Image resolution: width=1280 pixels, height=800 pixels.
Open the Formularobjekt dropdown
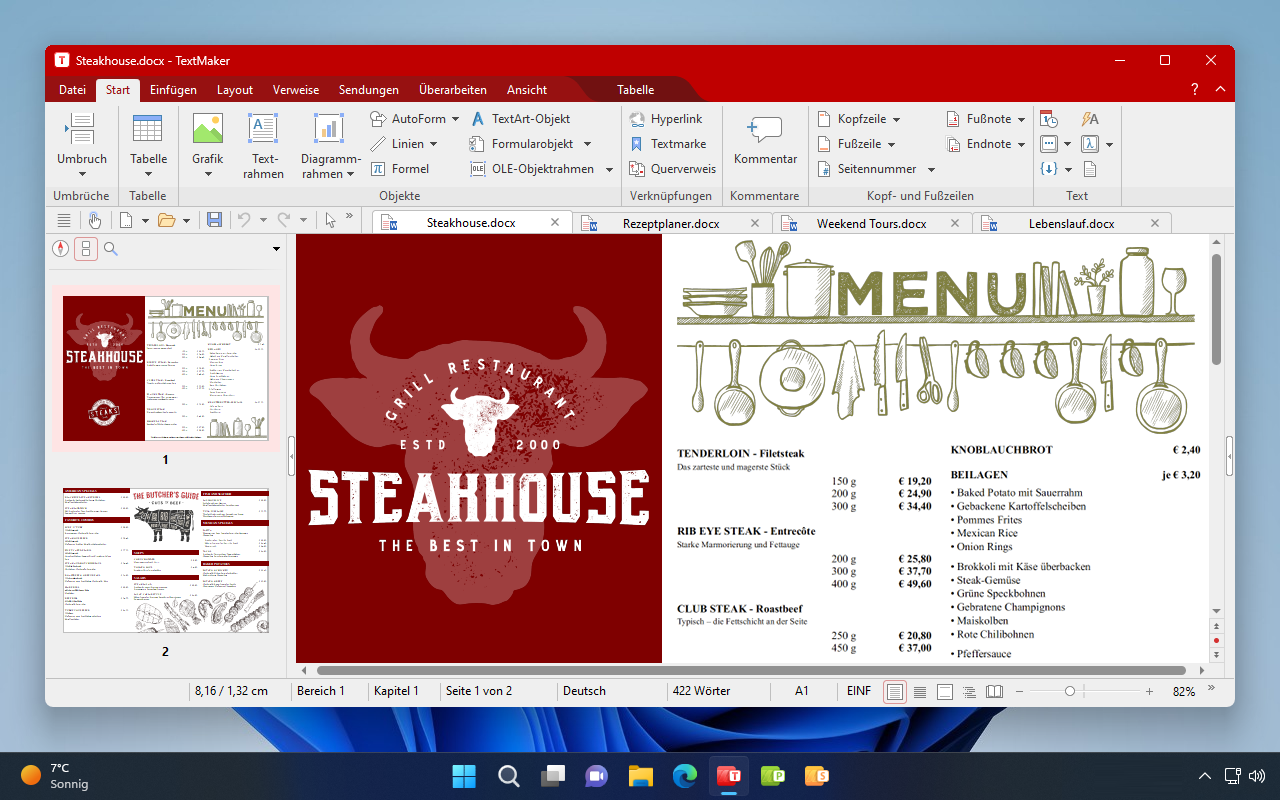tap(587, 144)
